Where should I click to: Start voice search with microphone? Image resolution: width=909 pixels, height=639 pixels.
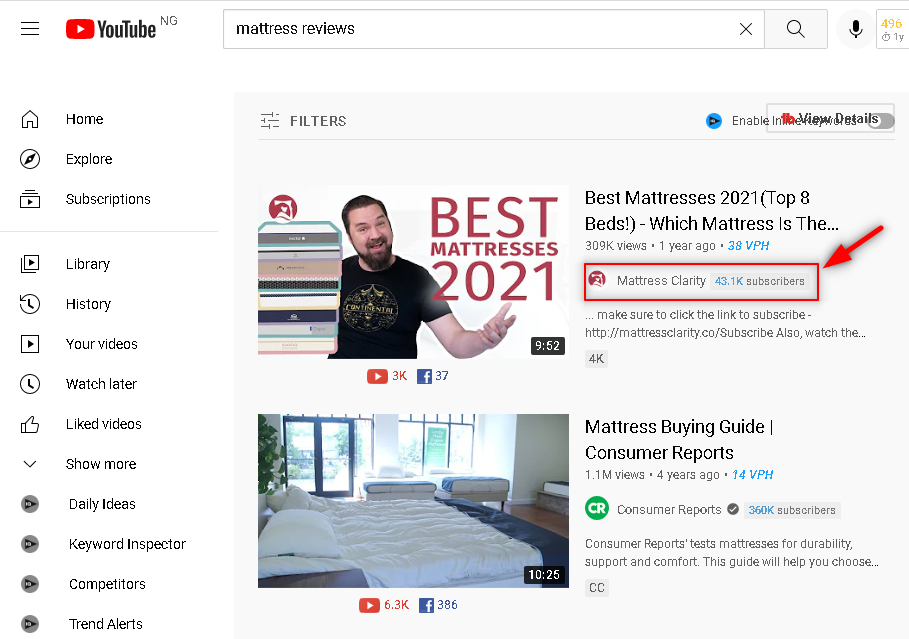(x=855, y=29)
